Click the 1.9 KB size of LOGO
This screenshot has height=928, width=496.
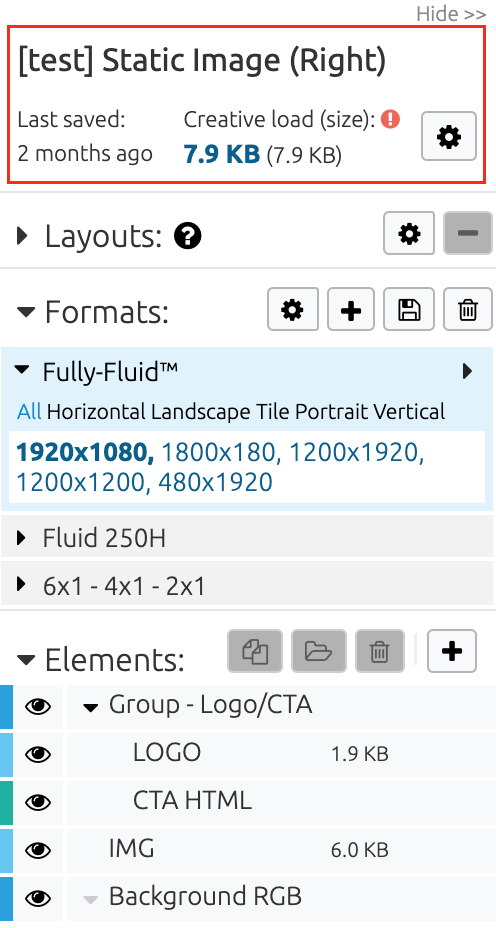point(359,755)
